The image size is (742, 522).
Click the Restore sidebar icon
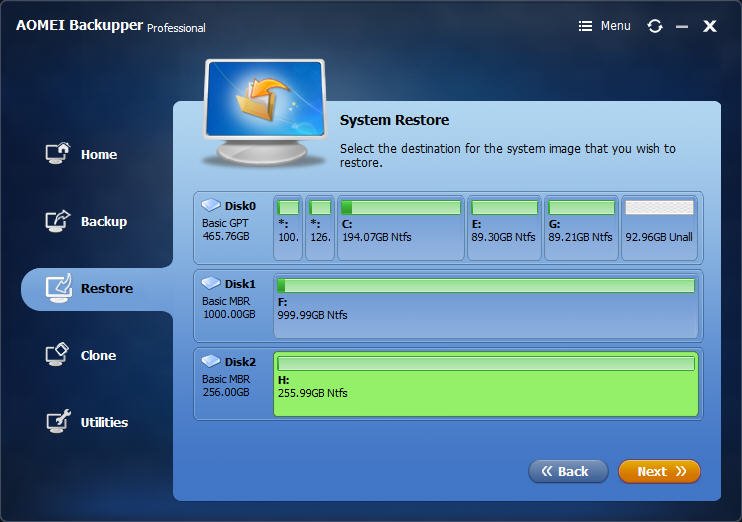point(59,288)
